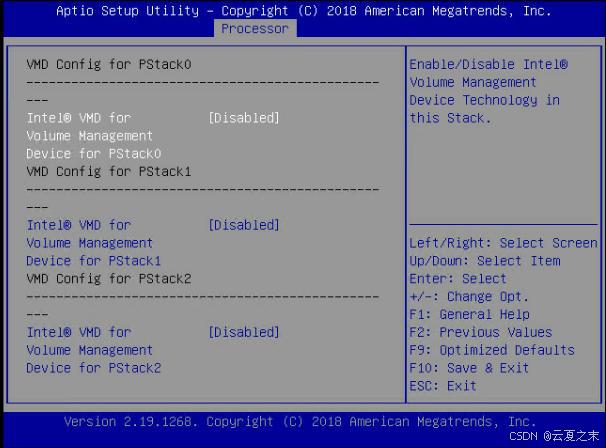Open the [Disabled] value for PStack2 VMD

click(244, 332)
